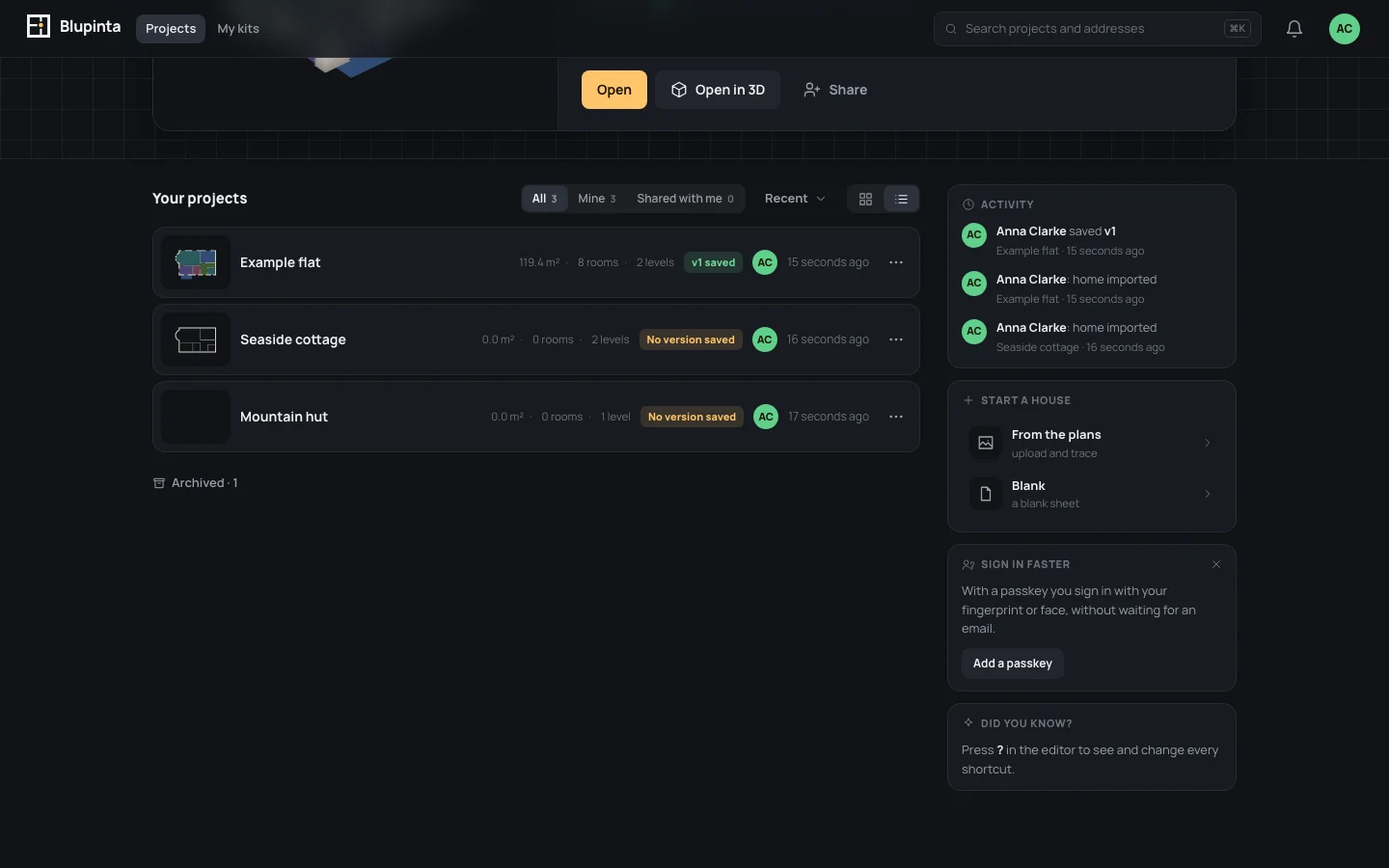Viewport: 1389px width, 868px height.
Task: Go to the Projects tab
Action: (x=171, y=29)
